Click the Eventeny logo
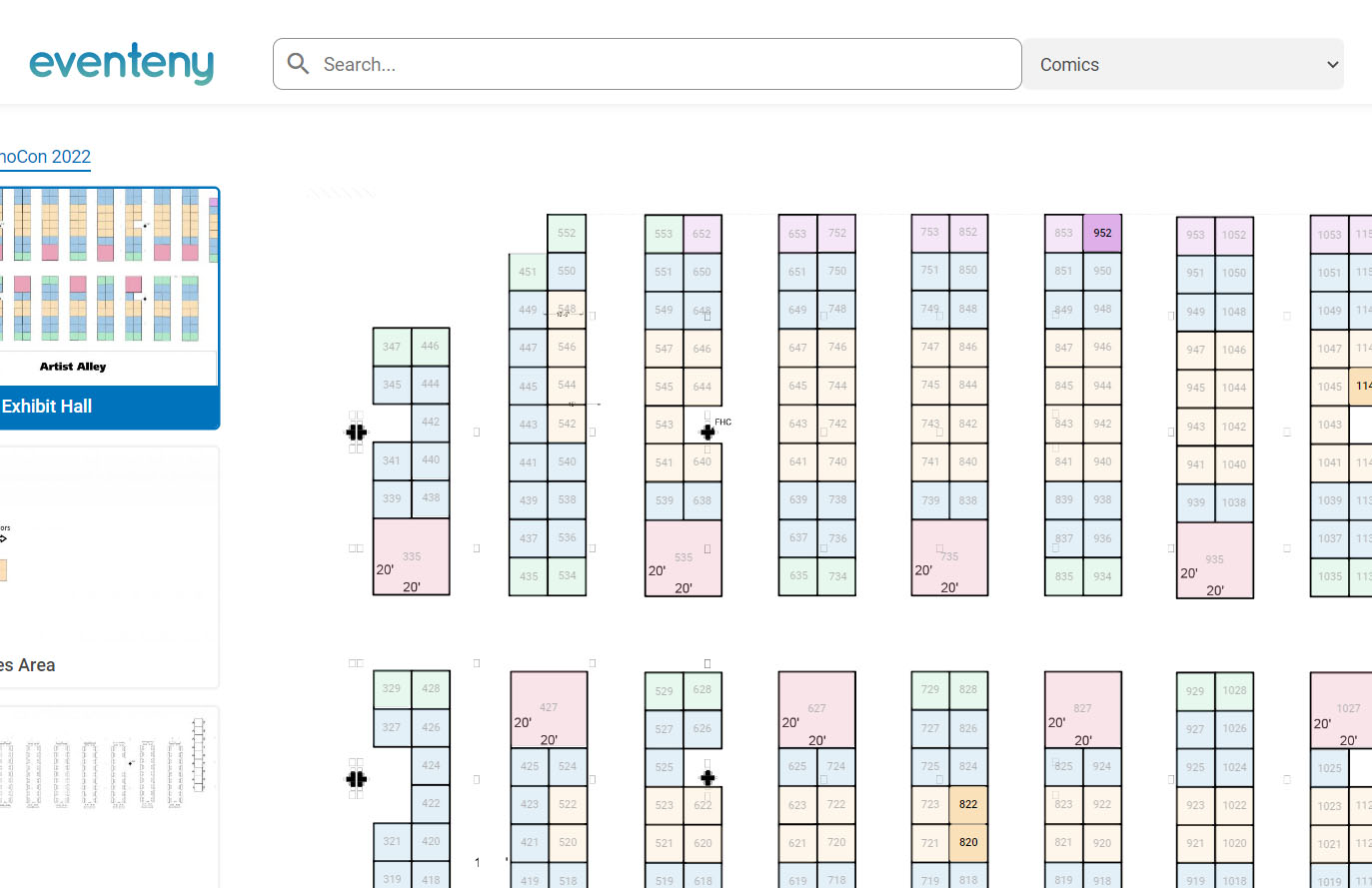The height and width of the screenshot is (888, 1372). pos(122,62)
